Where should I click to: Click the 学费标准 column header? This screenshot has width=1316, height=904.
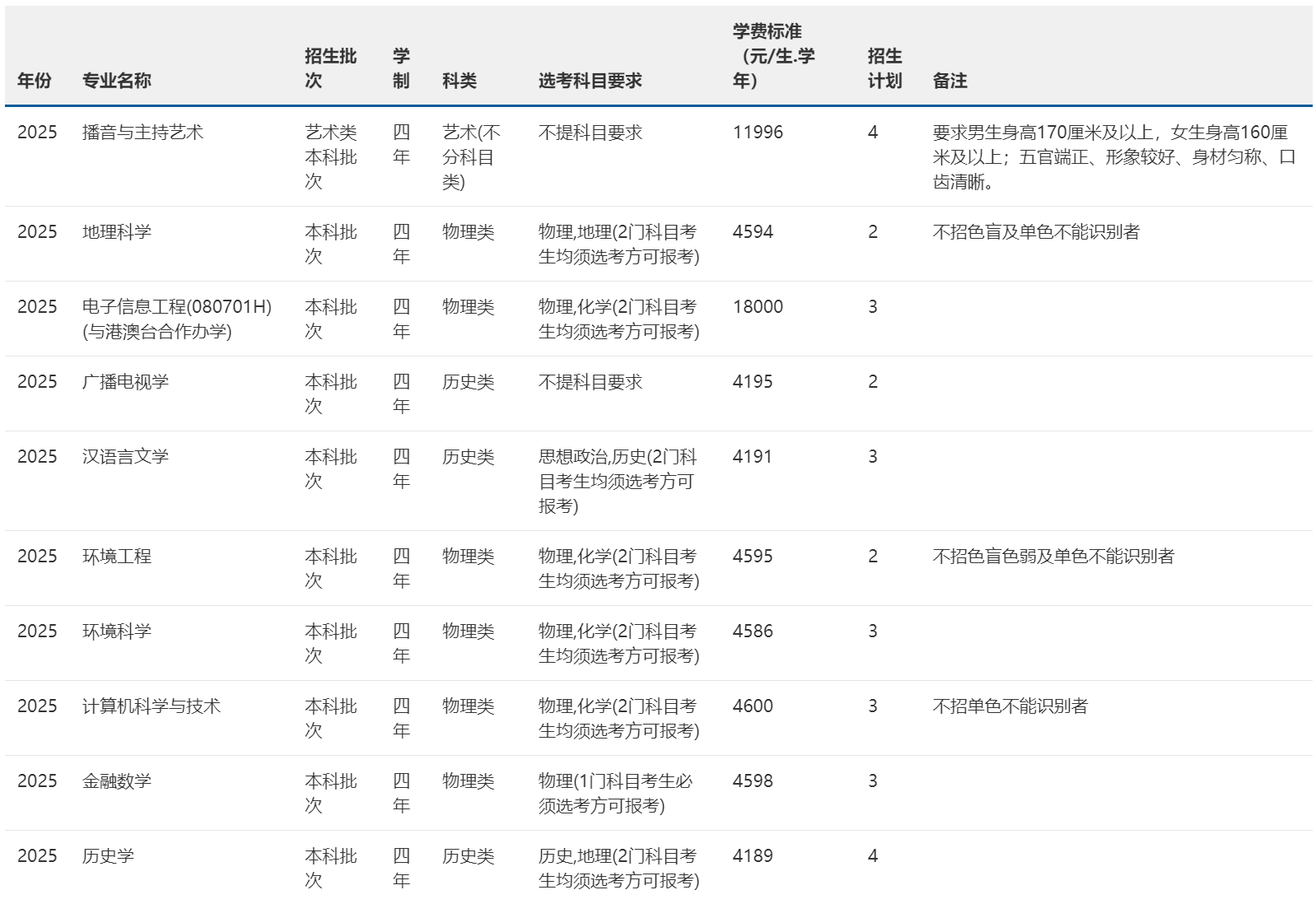pyautogui.click(x=773, y=56)
